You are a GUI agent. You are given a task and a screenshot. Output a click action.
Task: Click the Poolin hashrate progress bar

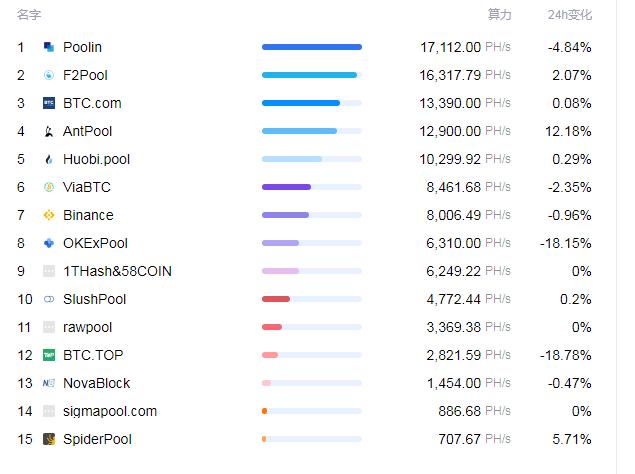(x=312, y=47)
